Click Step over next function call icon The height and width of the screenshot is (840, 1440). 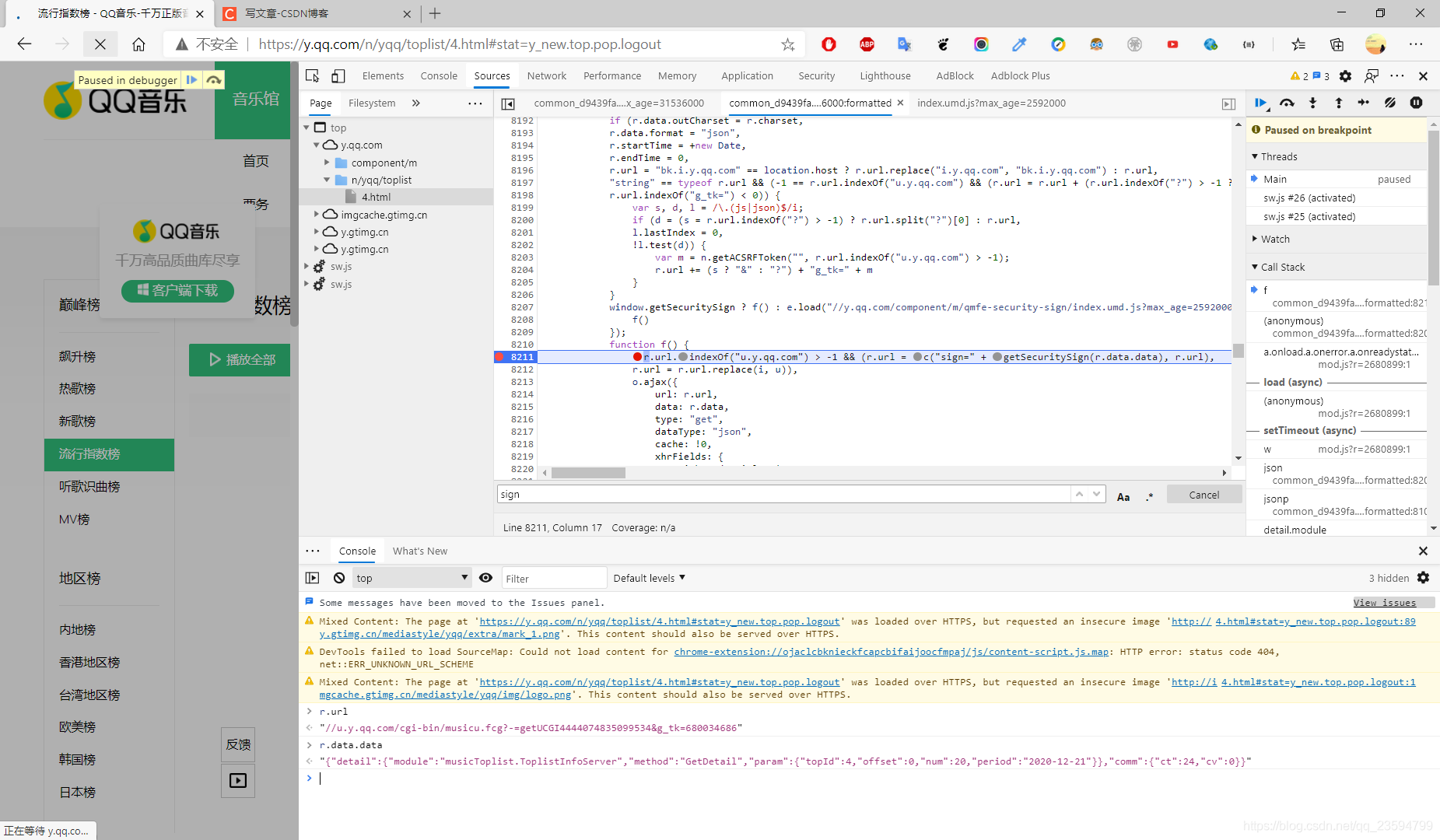point(1287,103)
